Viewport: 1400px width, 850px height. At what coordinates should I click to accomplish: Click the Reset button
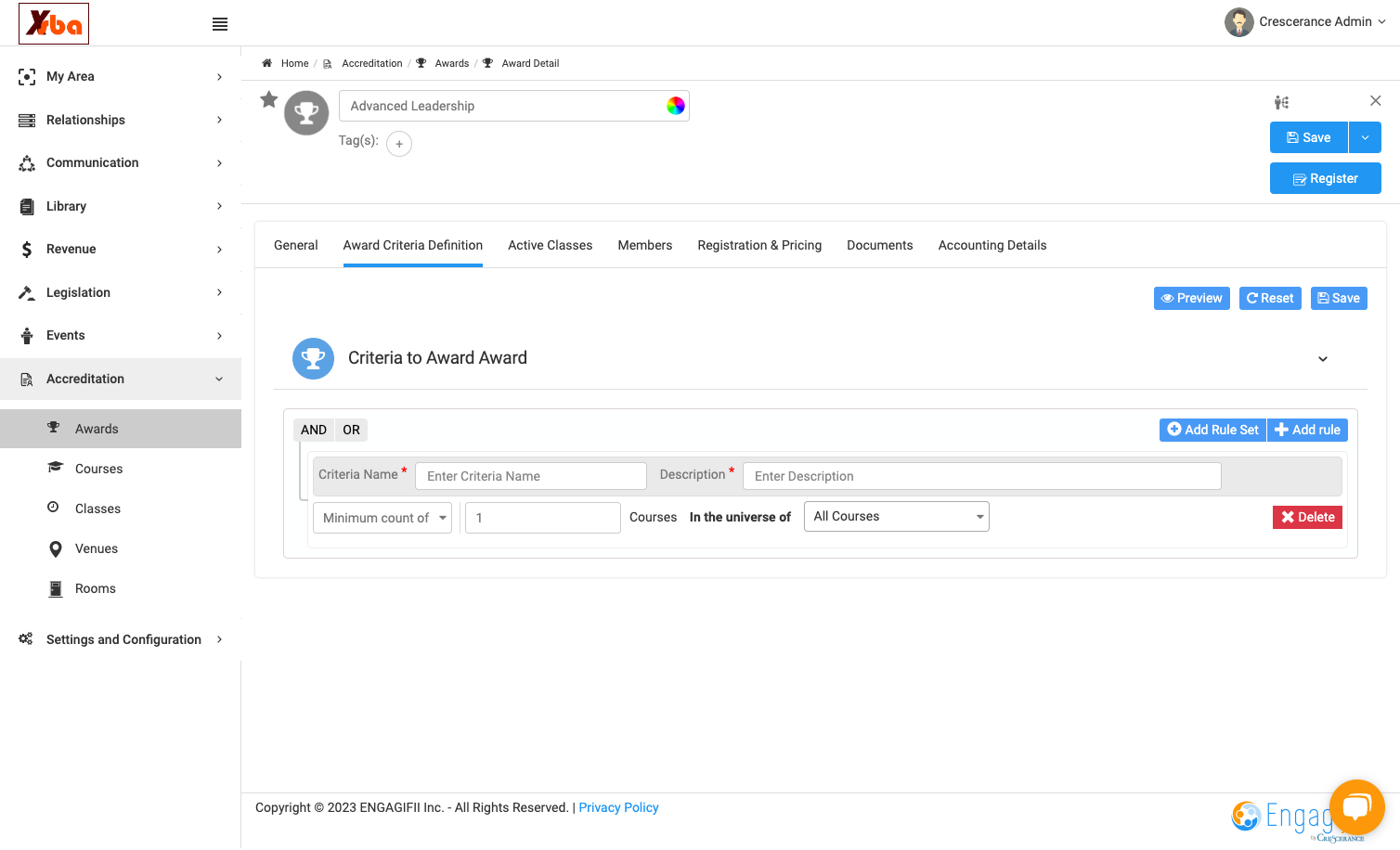point(1270,298)
